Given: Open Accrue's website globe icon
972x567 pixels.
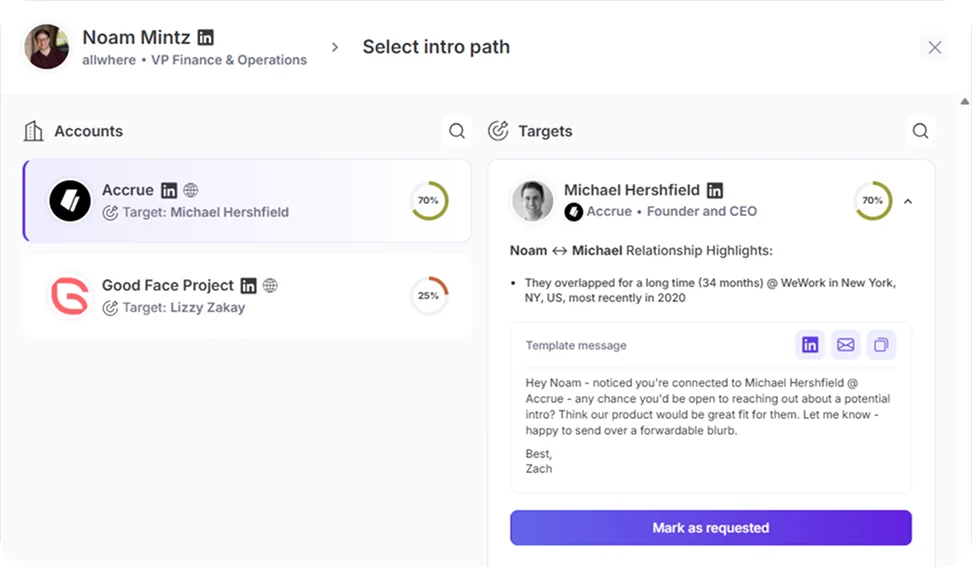Looking at the screenshot, I should click(x=191, y=190).
